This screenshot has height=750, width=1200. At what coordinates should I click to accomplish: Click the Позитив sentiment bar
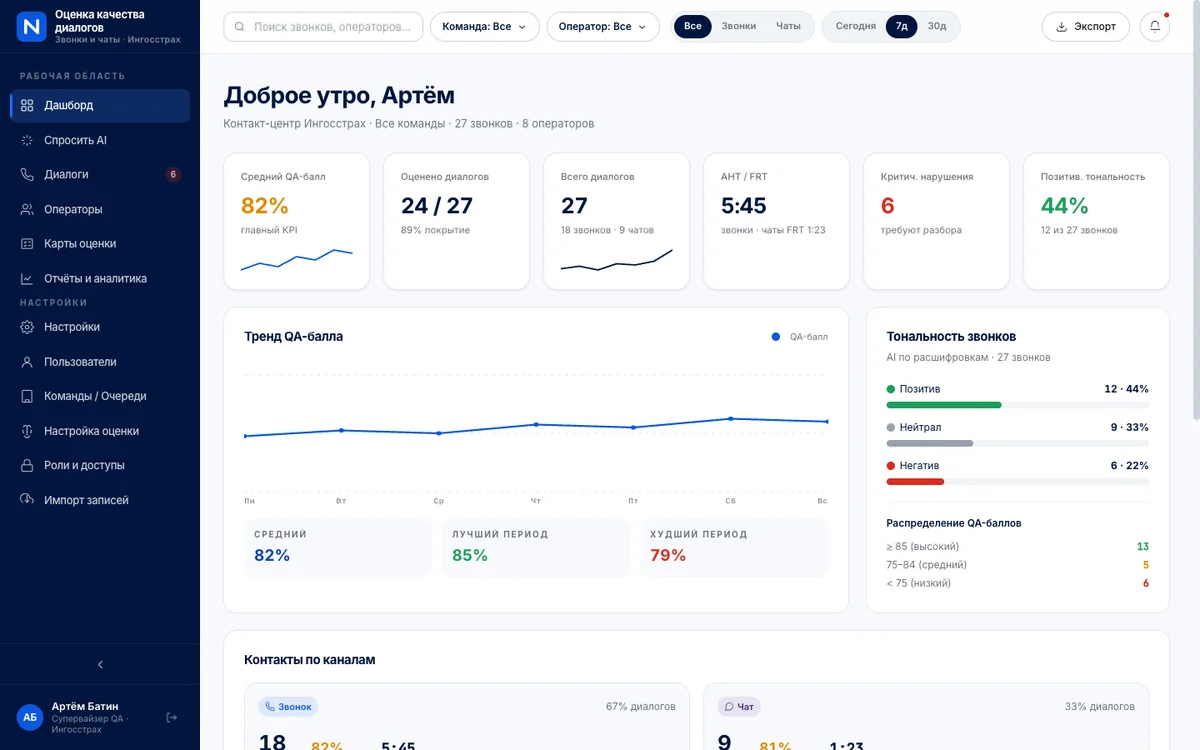coord(1017,405)
